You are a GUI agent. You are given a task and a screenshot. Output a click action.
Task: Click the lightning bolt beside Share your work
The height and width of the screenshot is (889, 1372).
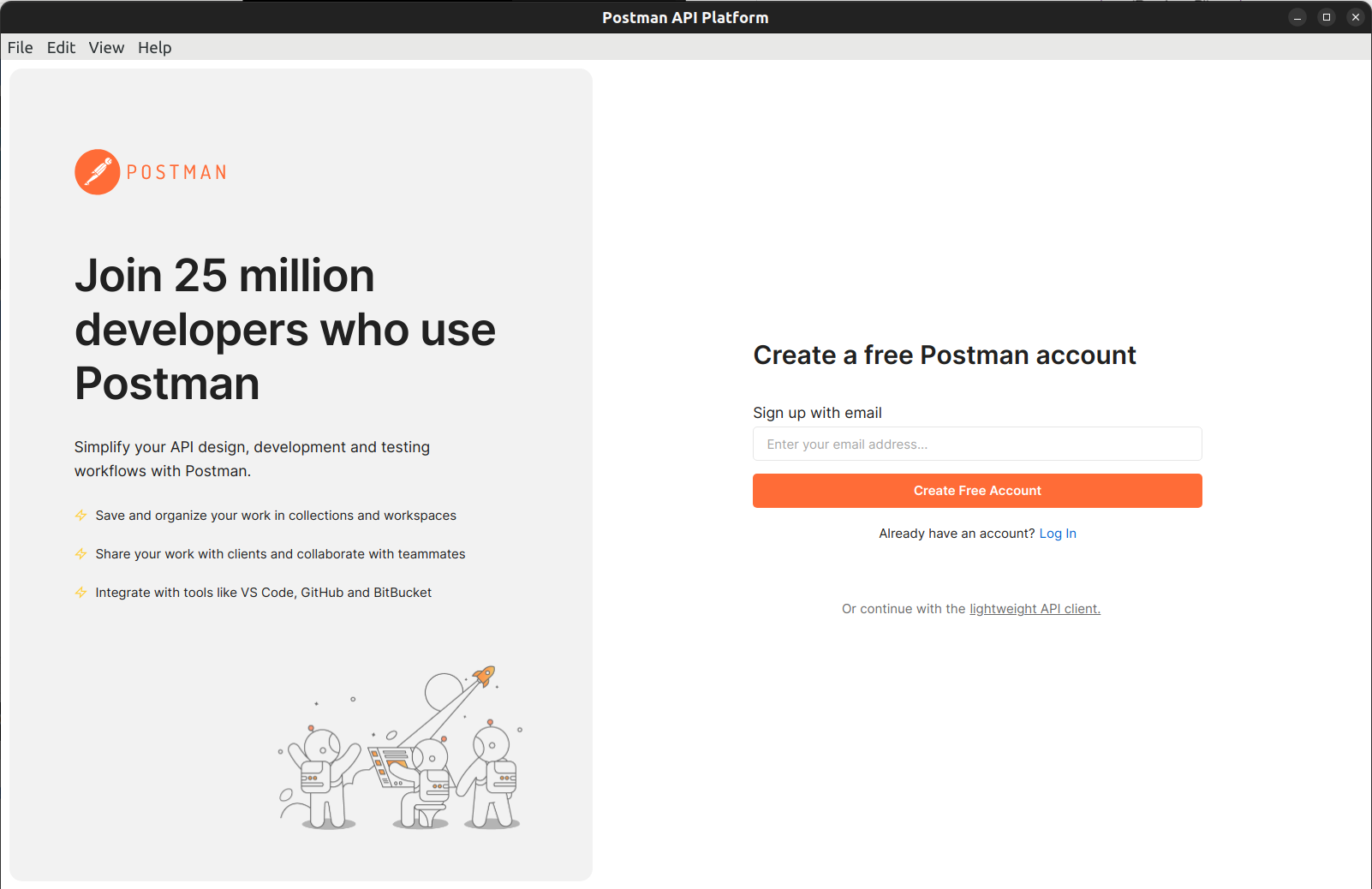pyautogui.click(x=81, y=554)
